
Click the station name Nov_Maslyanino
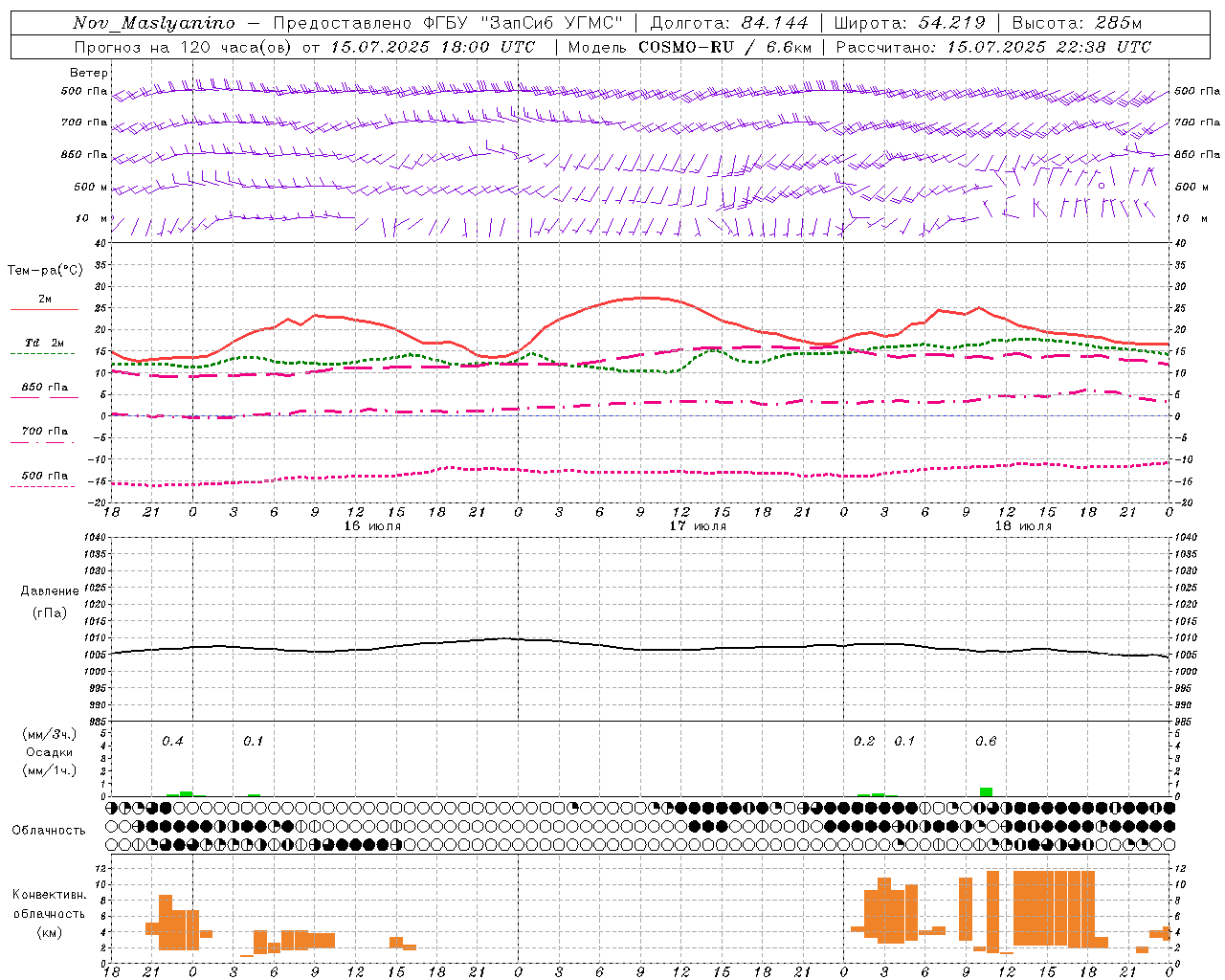click(154, 23)
